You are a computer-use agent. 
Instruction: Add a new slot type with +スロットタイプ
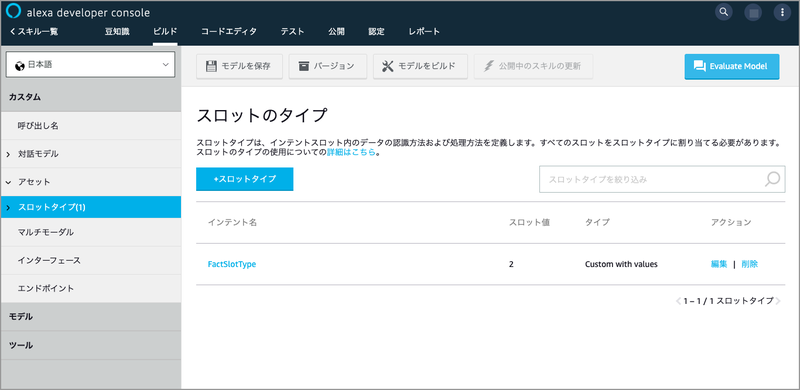click(244, 179)
